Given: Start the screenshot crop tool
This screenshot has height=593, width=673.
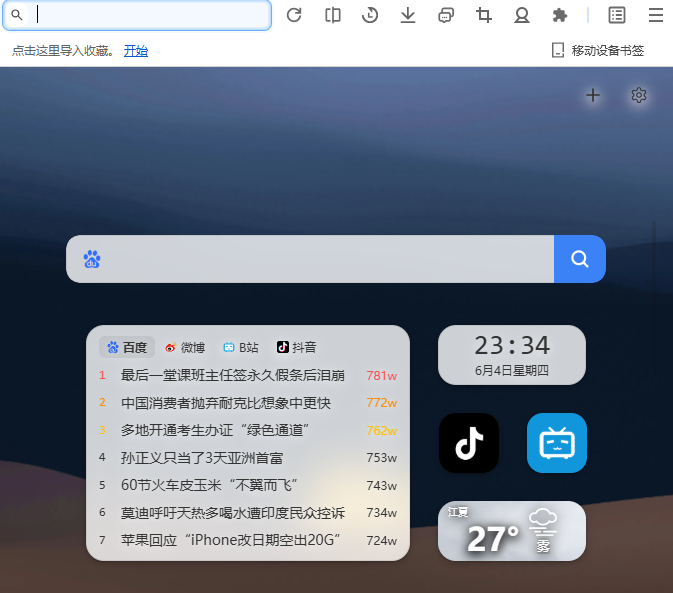Looking at the screenshot, I should point(484,15).
